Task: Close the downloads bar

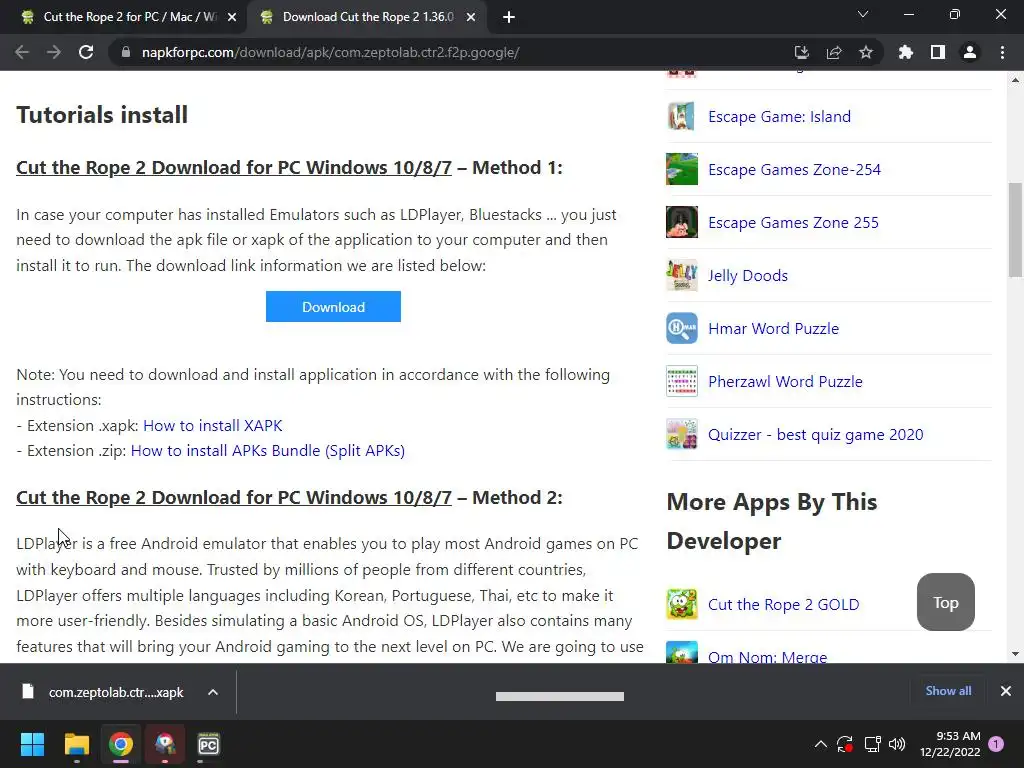Action: click(1006, 691)
